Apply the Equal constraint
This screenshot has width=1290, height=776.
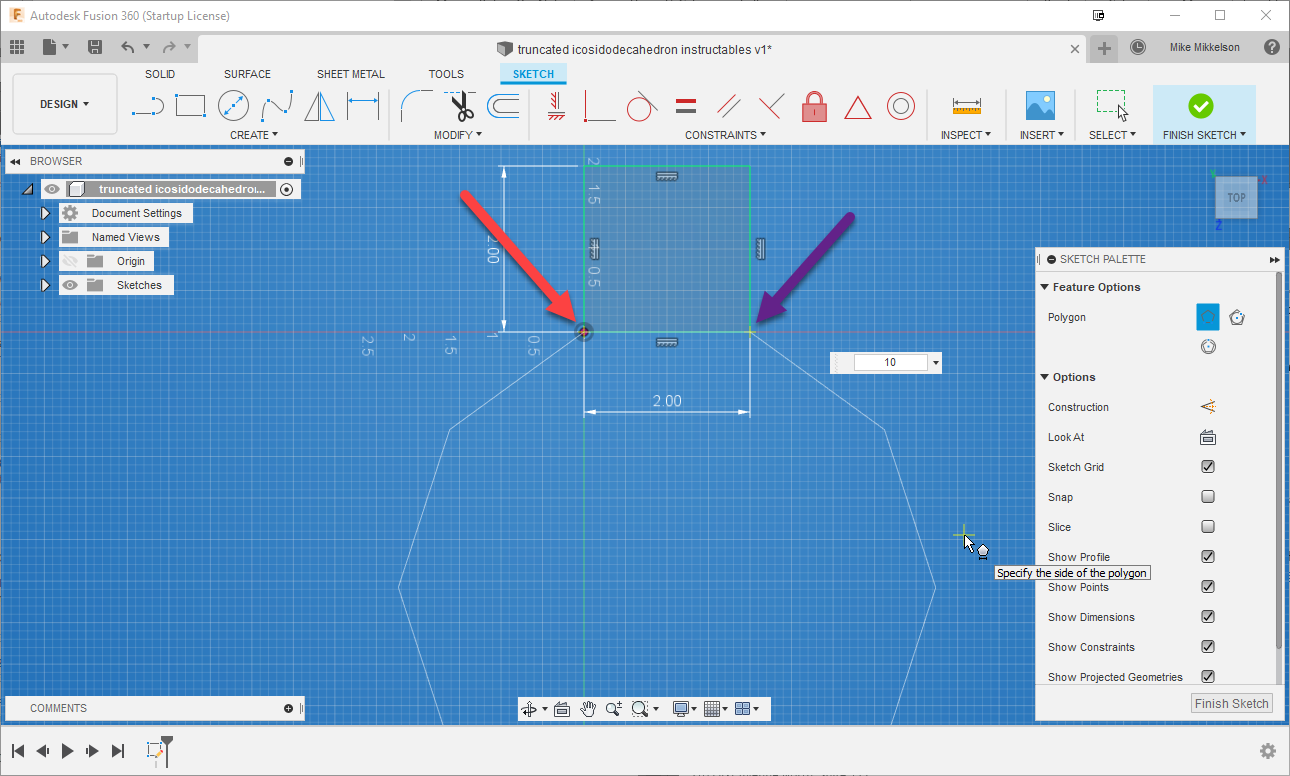click(x=686, y=105)
